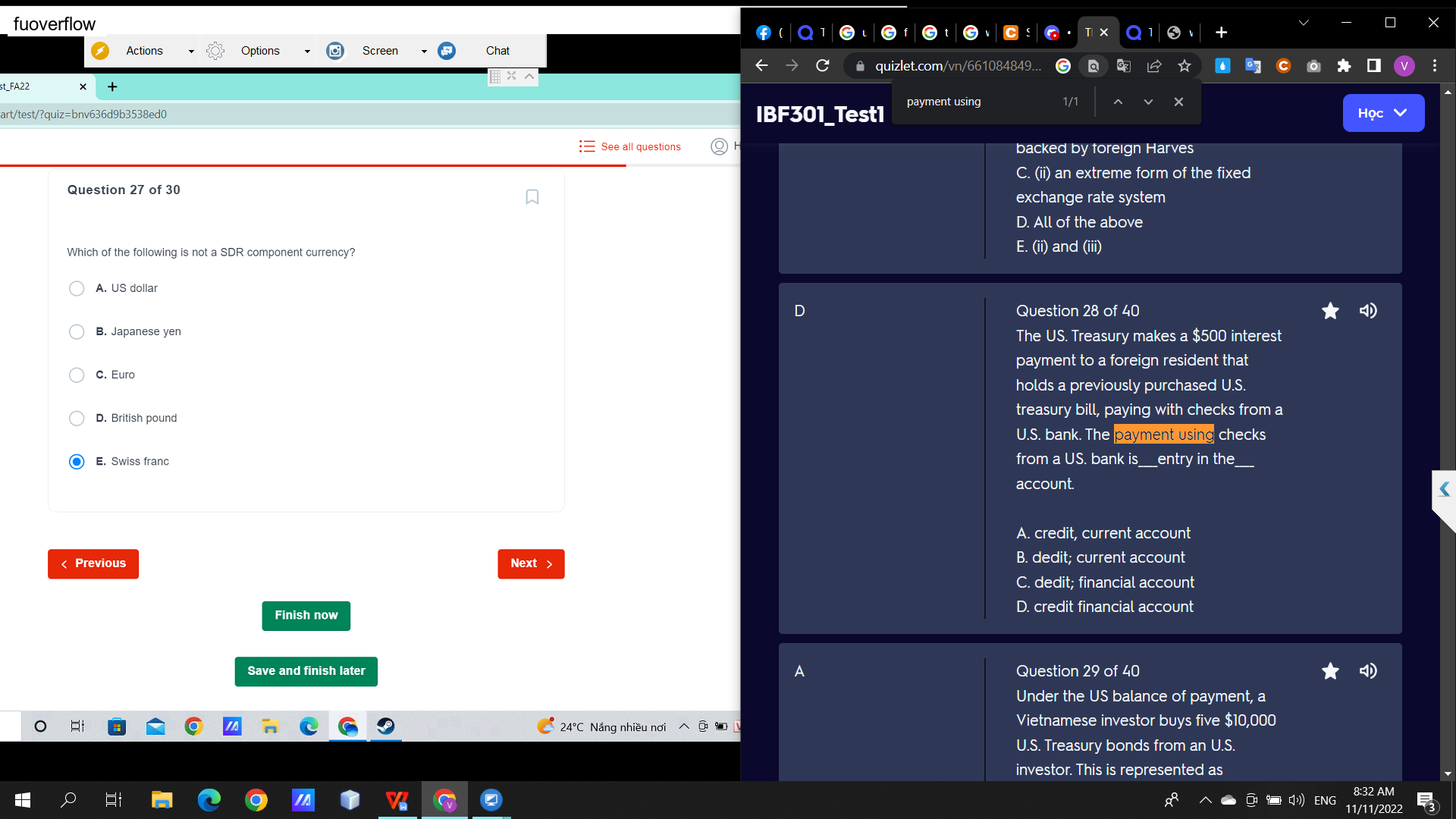This screenshot has width=1456, height=819.
Task: Click Chrome back arrow
Action: pyautogui.click(x=762, y=66)
